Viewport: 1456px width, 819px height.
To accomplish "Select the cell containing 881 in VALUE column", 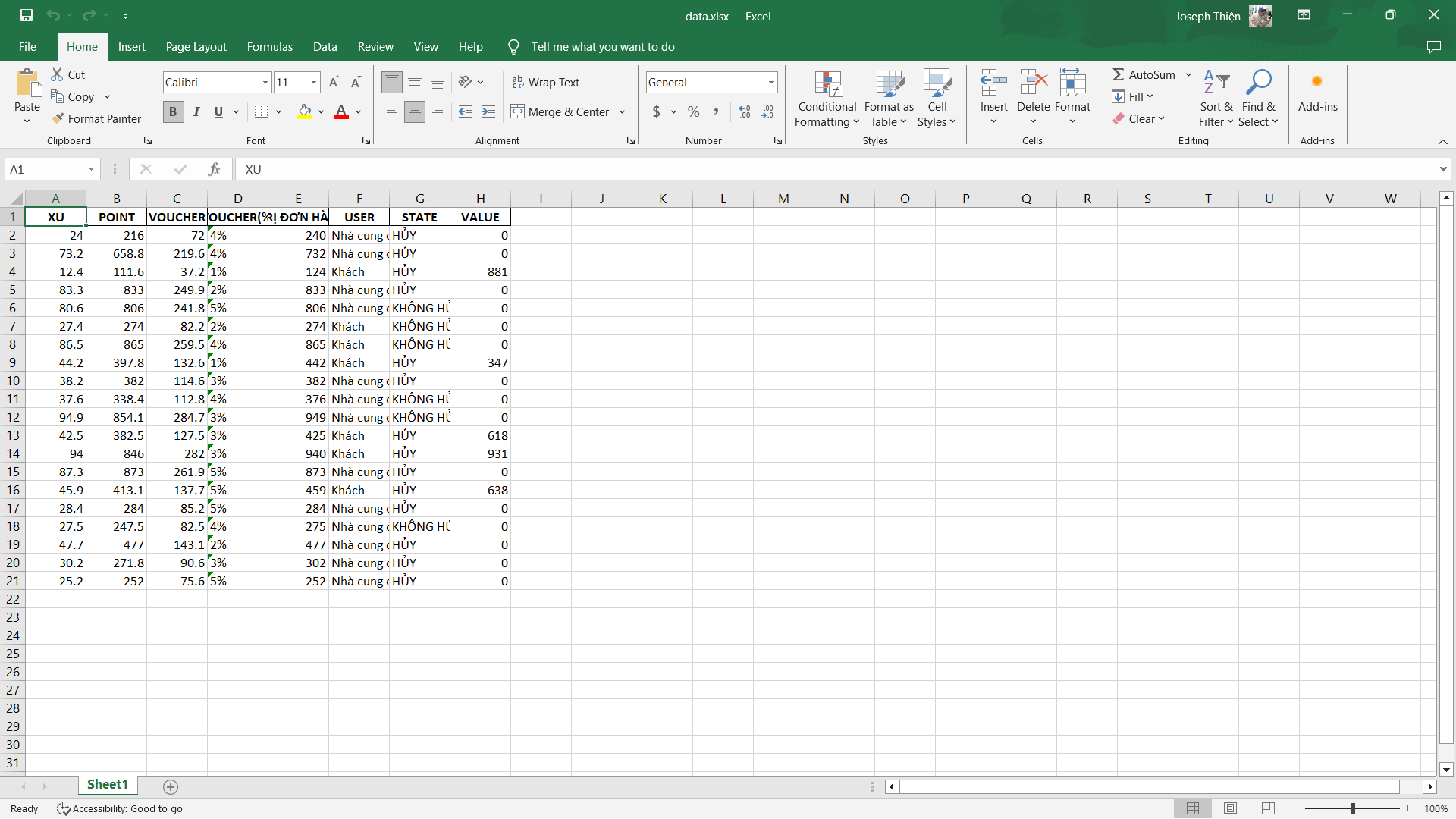I will (x=480, y=271).
